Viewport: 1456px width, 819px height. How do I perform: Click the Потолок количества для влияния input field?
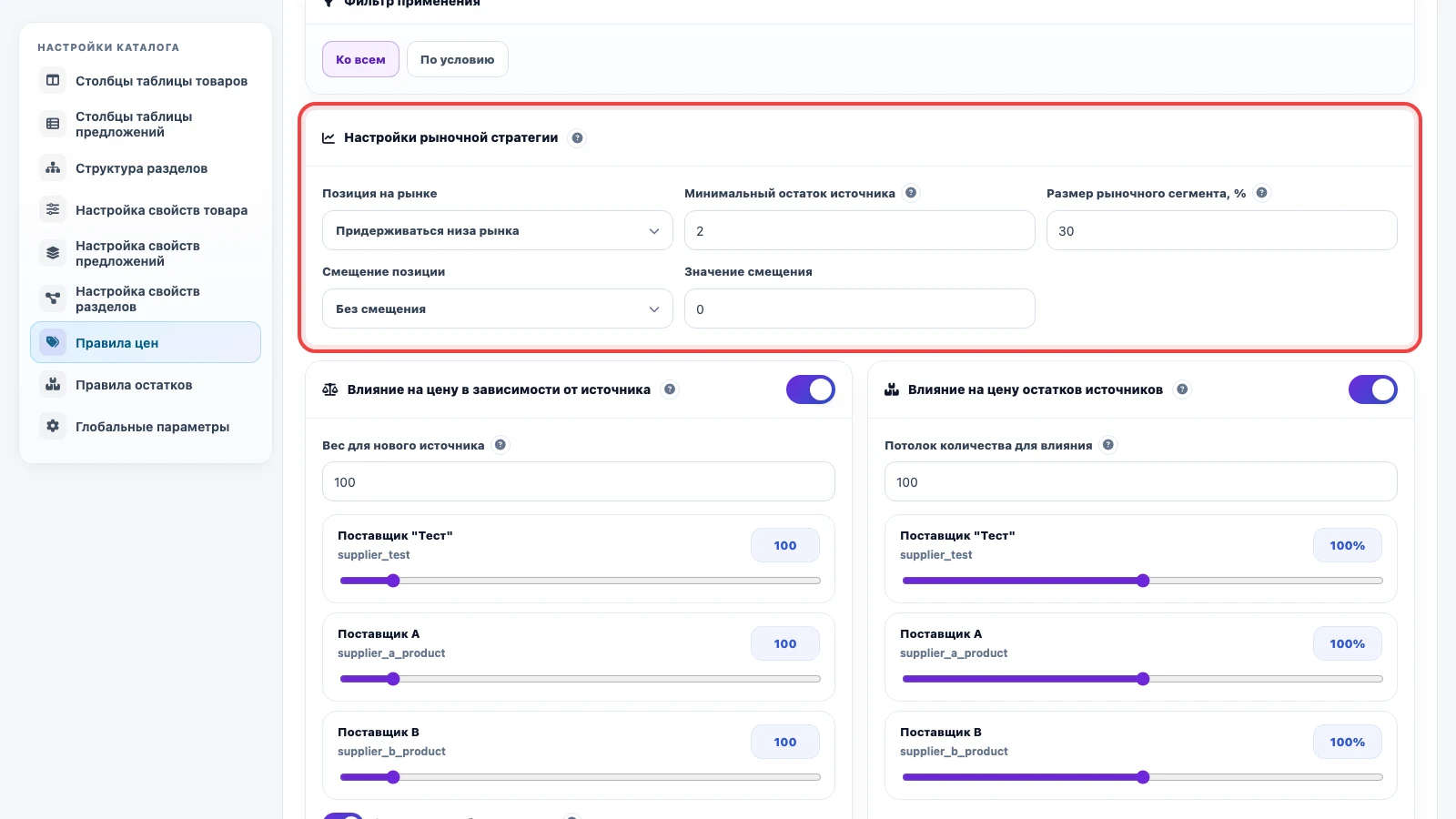pyautogui.click(x=1141, y=481)
